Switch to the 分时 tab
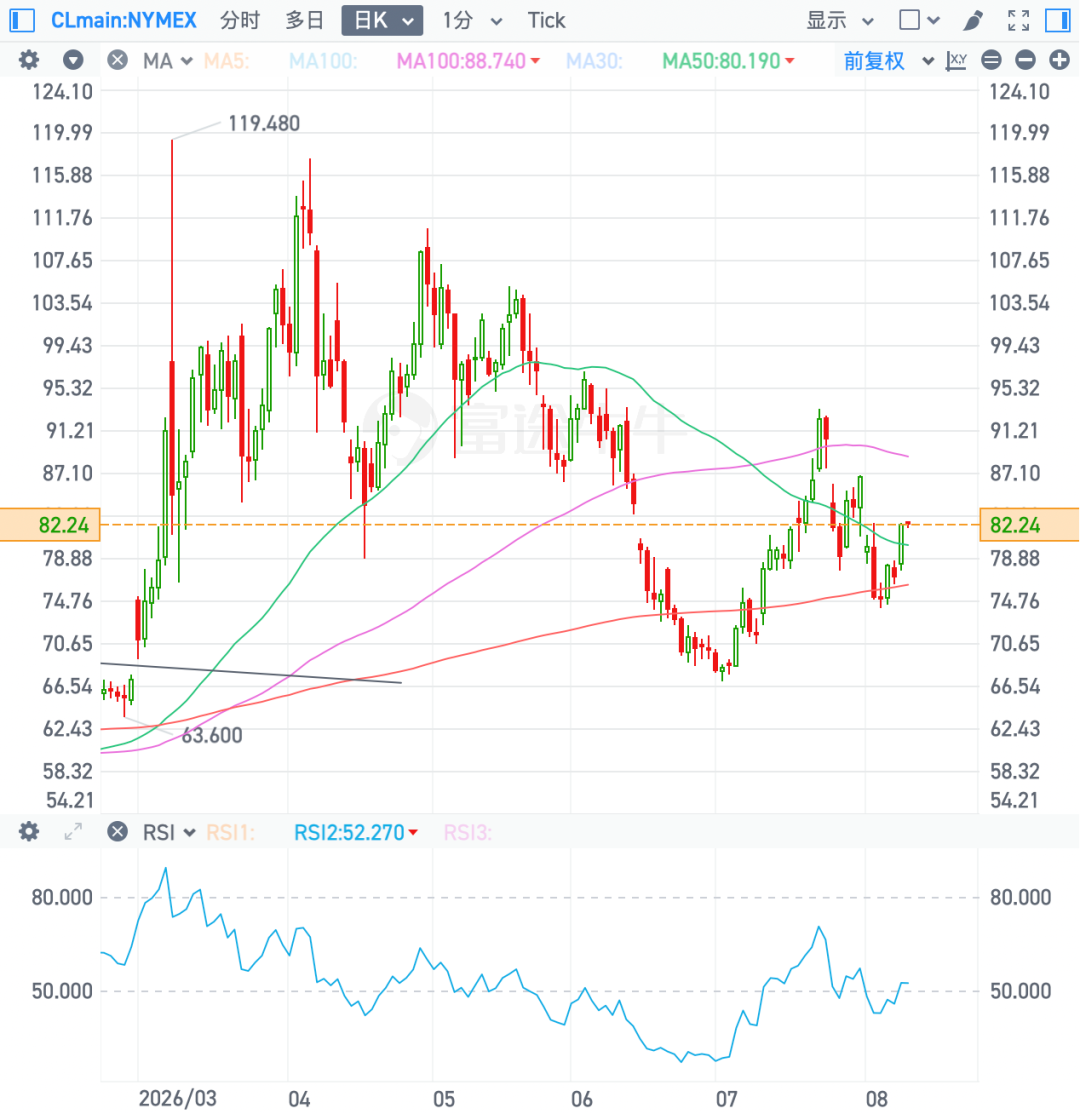This screenshot has width=1080, height=1114. [240, 21]
